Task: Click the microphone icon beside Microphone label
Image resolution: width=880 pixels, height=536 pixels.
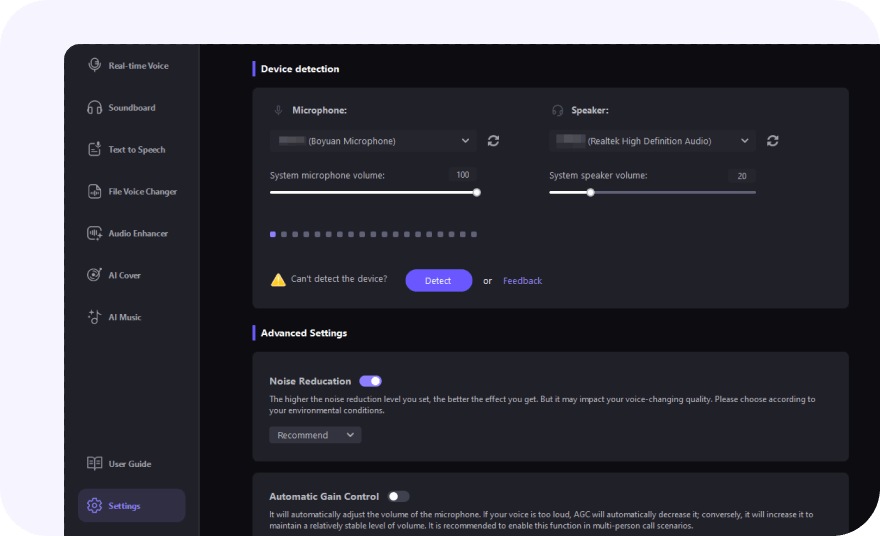Action: (278, 111)
